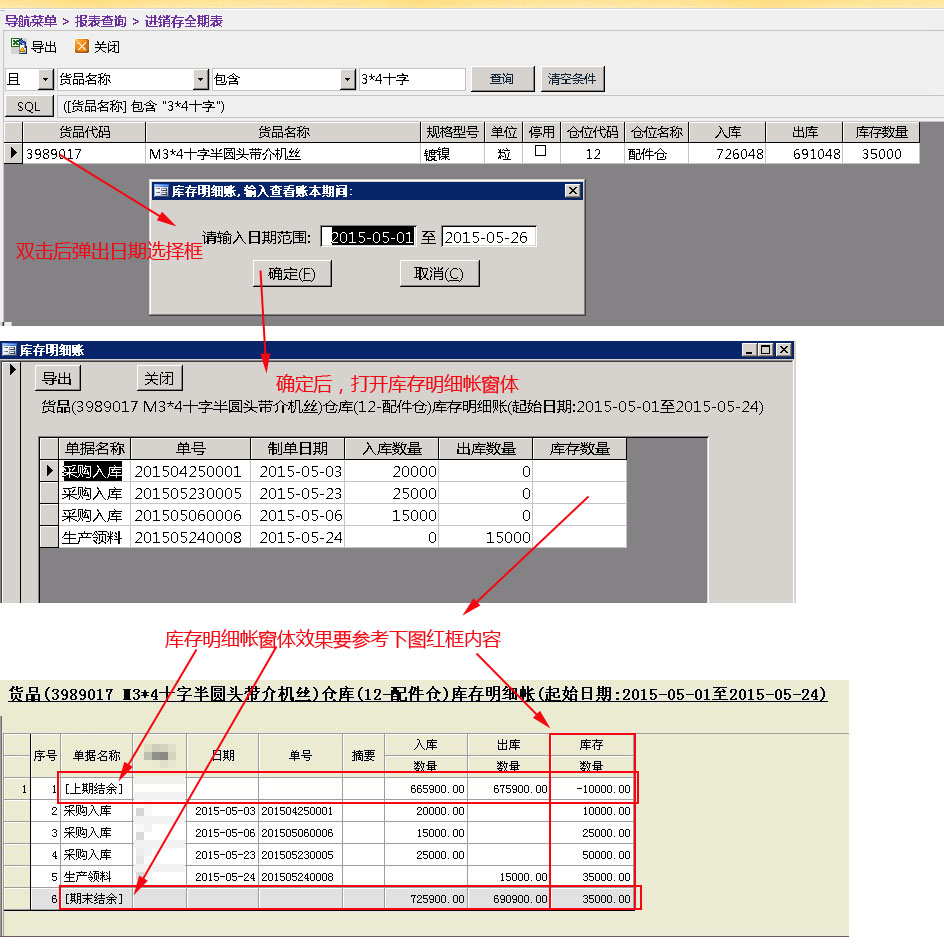Select row marker beside first 采购入库 entry
944x945 pixels.
[48, 470]
